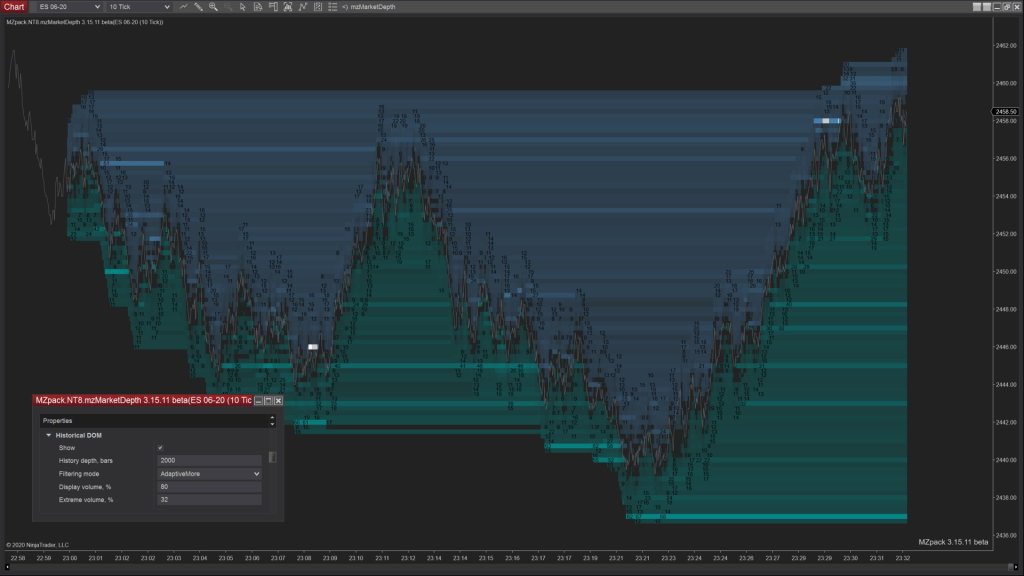Click the 2444.00 price axis label
Viewport: 1024px width, 576px height.
[1006, 385]
